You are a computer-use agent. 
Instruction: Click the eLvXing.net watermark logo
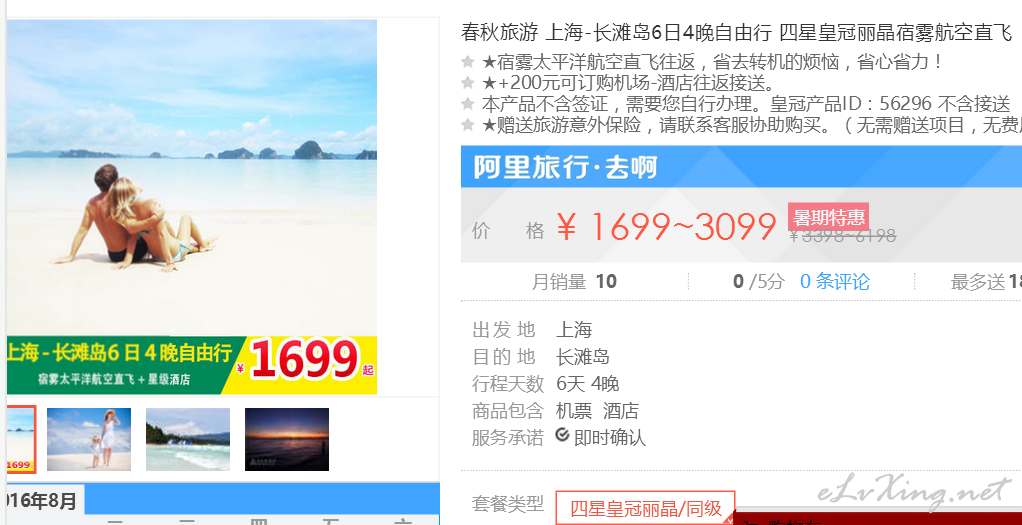[914, 490]
